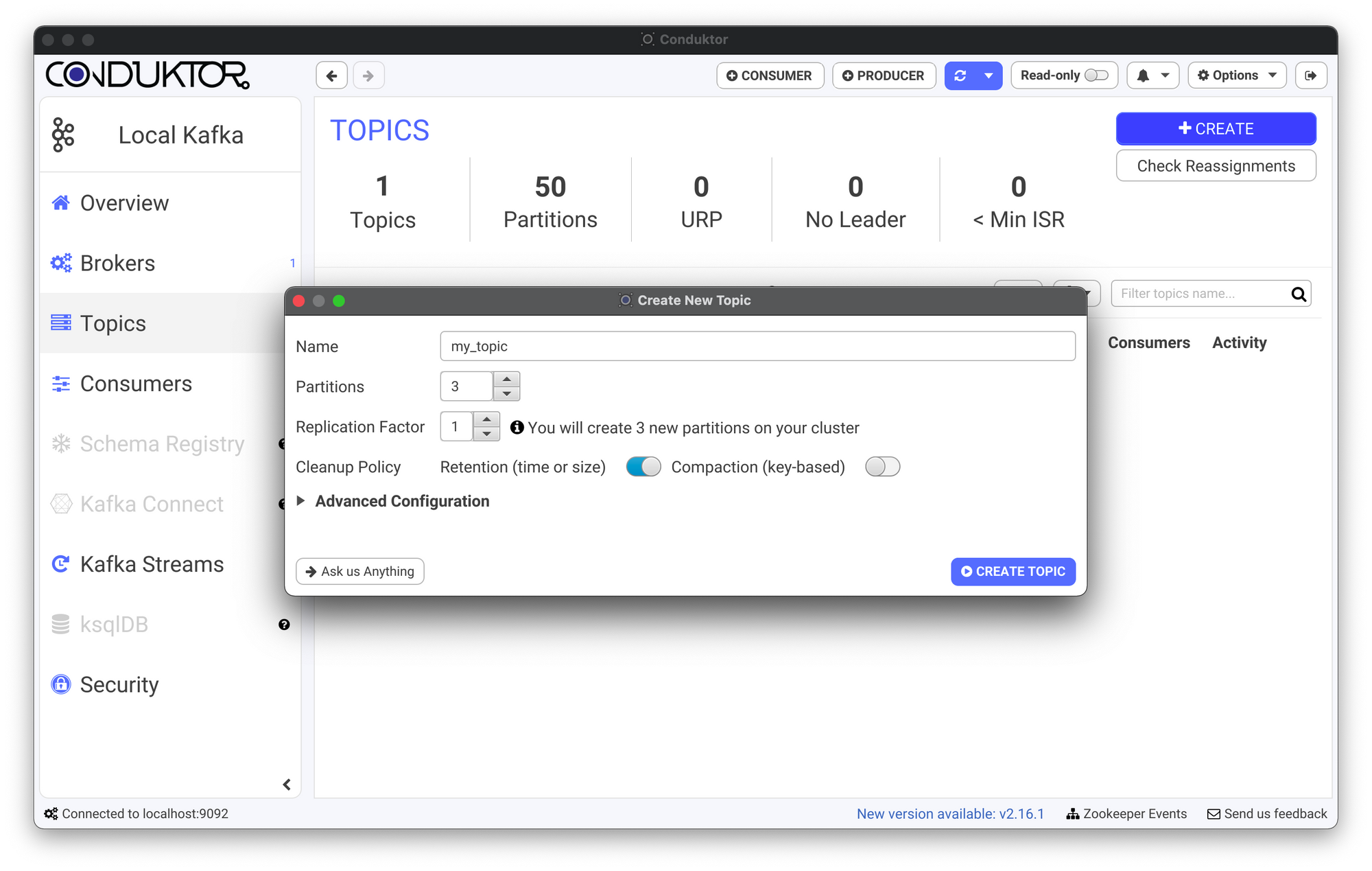This screenshot has height=871, width=1372.
Task: Enable Compaction key-based toggle
Action: [882, 467]
